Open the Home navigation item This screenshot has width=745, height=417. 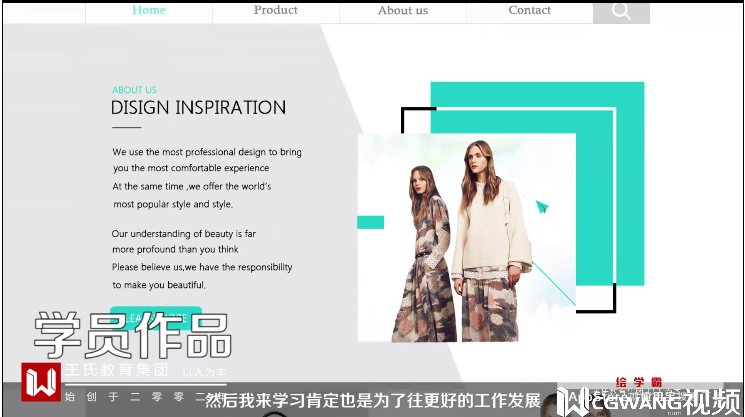[x=149, y=10]
